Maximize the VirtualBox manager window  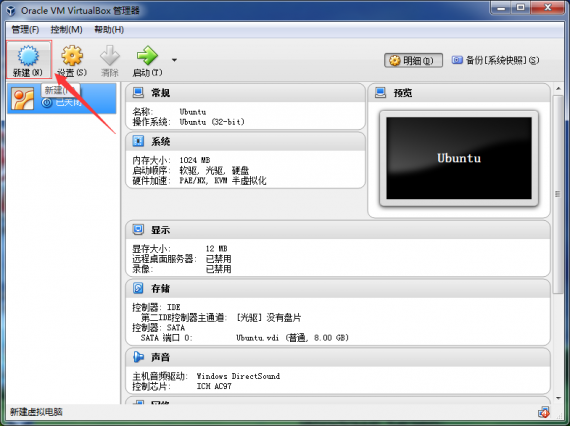(x=521, y=7)
